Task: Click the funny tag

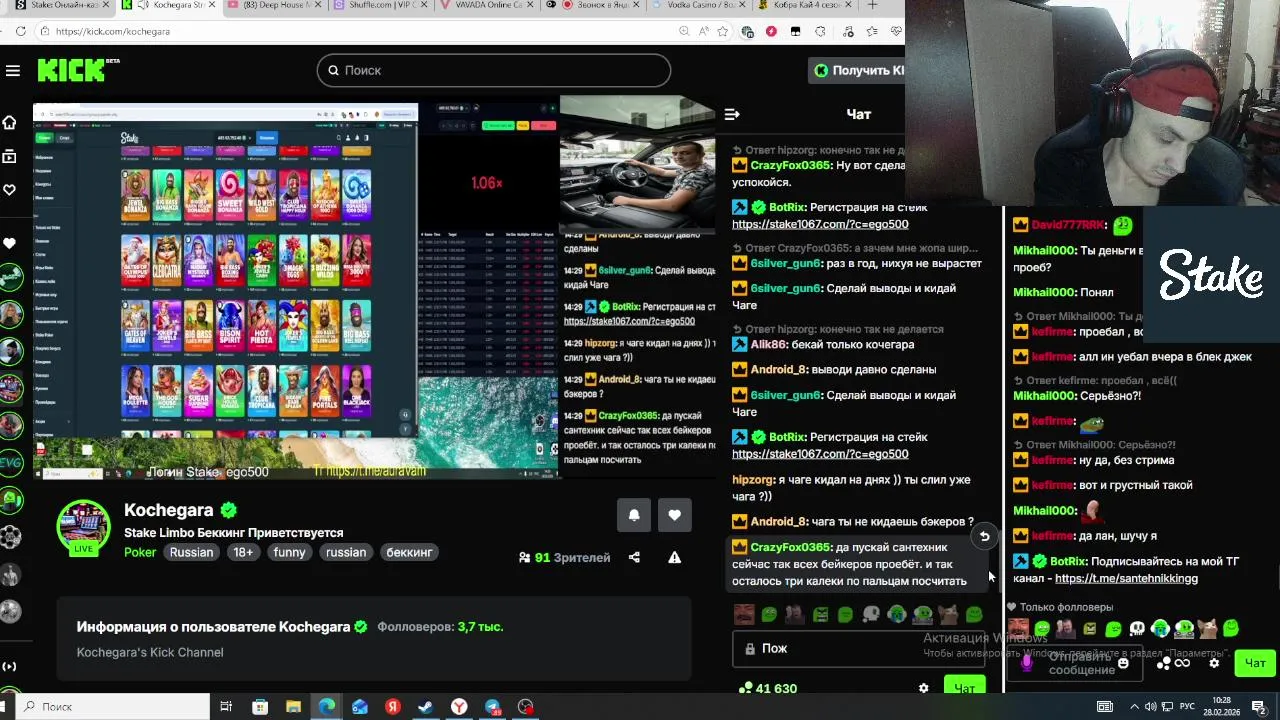Action: 290,552
